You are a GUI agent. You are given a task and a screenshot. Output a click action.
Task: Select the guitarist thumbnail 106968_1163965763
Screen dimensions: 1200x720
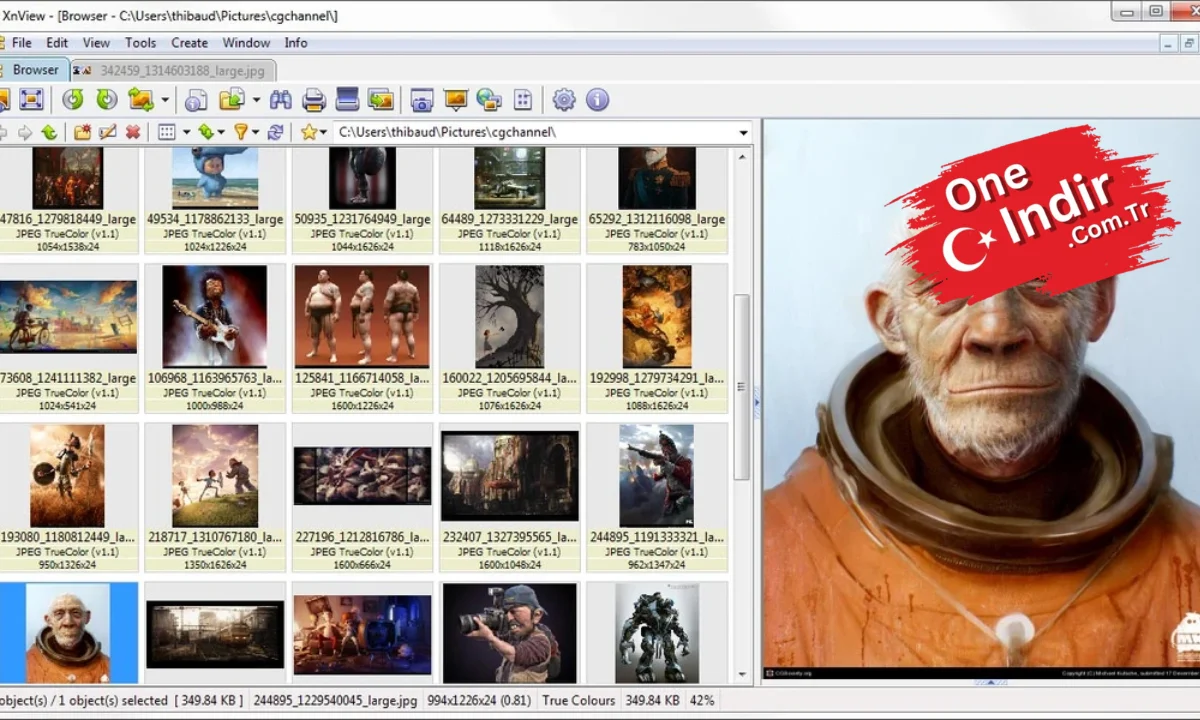215,338
